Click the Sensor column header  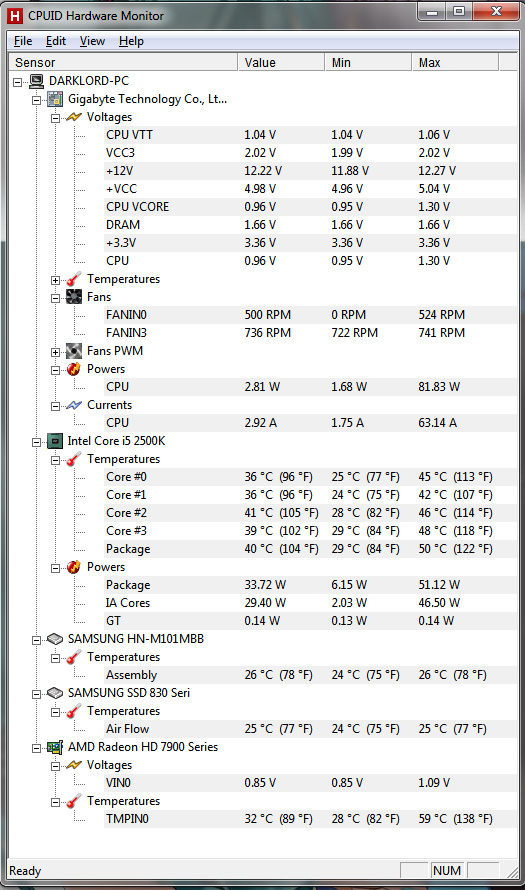123,62
